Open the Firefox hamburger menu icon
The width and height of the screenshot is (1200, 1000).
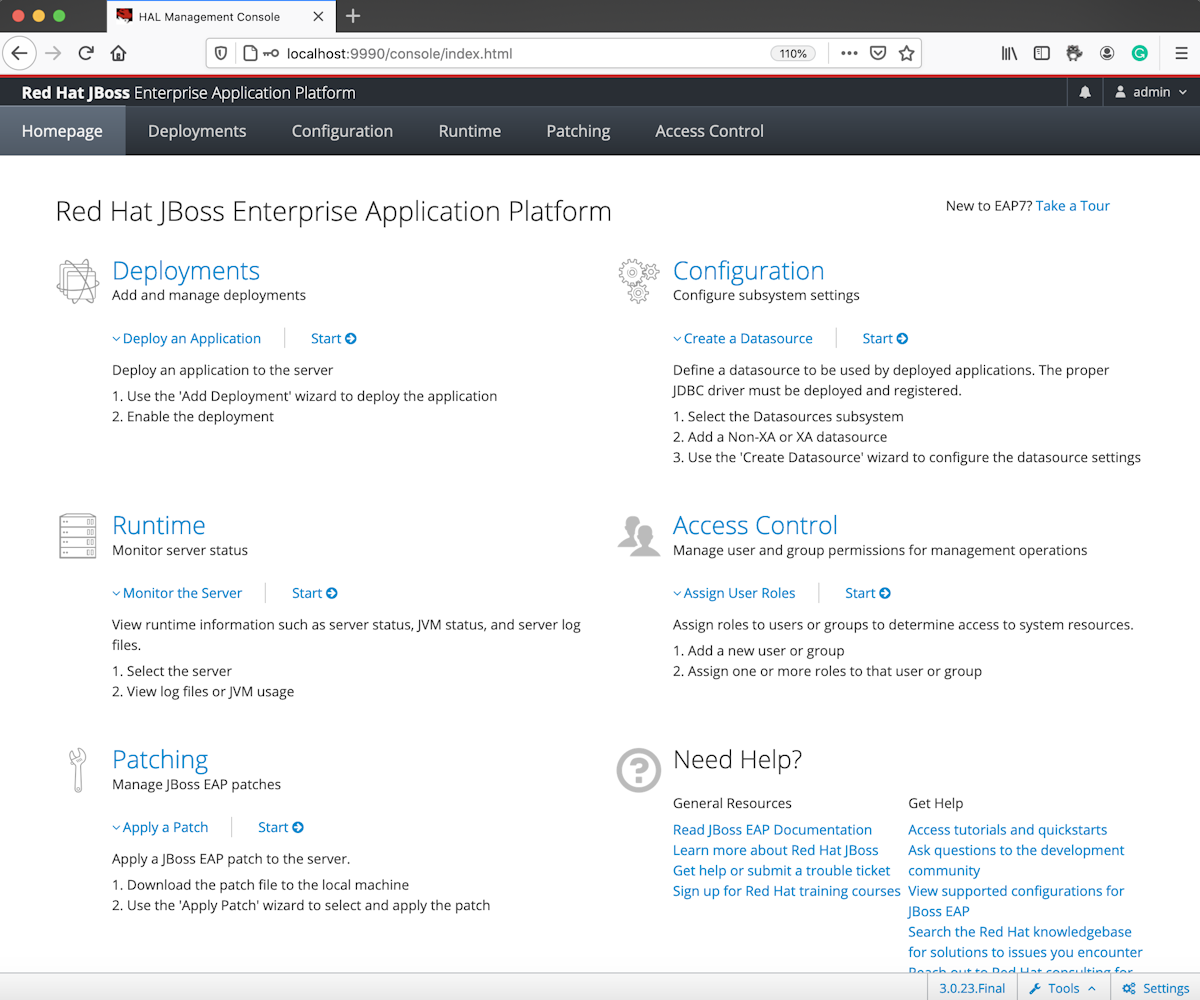click(1181, 53)
